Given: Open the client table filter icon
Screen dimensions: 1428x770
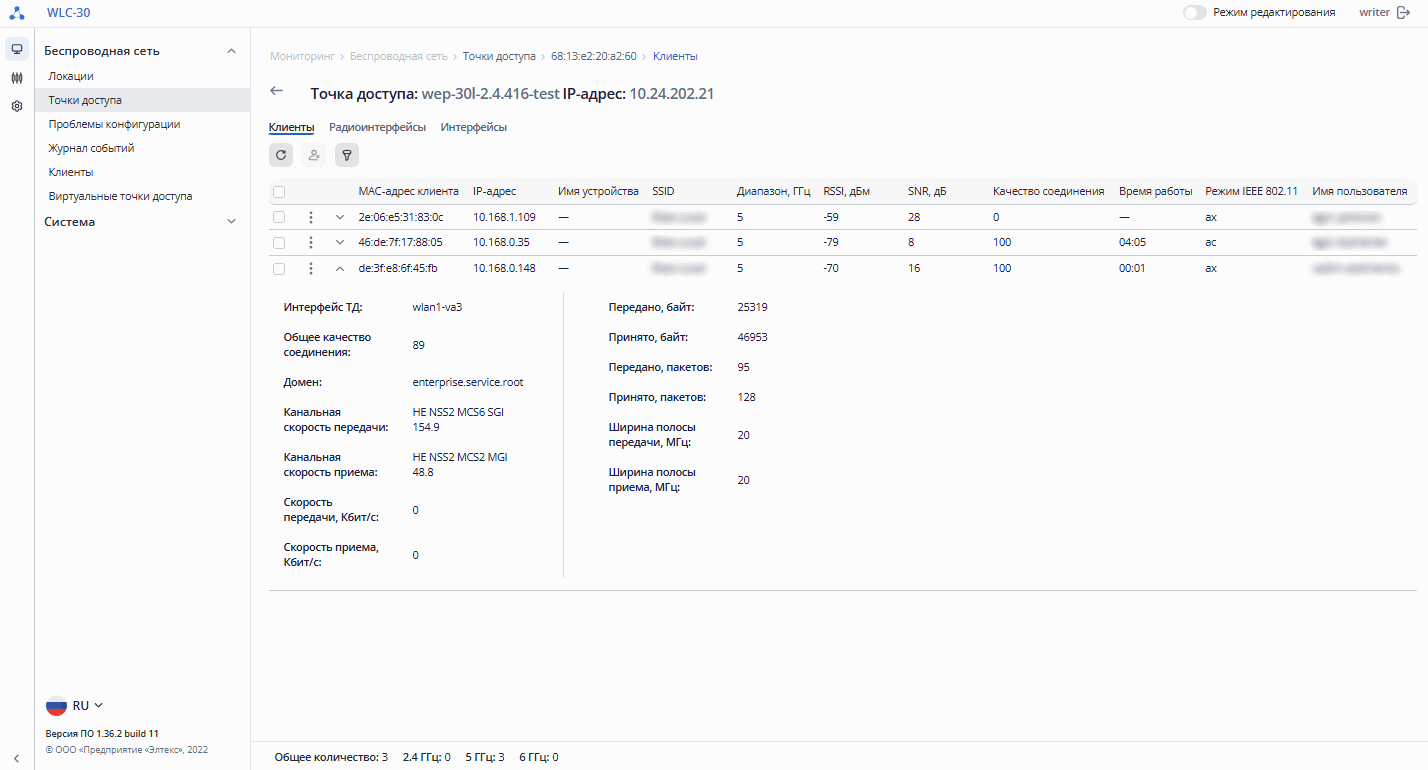Looking at the screenshot, I should (x=347, y=155).
